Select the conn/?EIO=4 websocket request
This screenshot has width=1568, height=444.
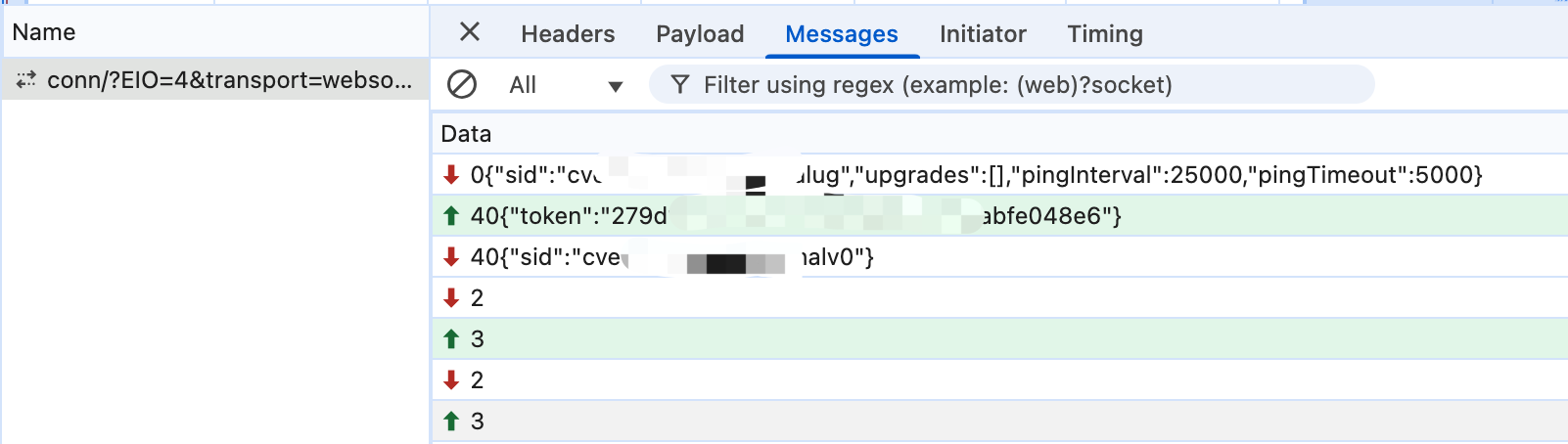229,79
